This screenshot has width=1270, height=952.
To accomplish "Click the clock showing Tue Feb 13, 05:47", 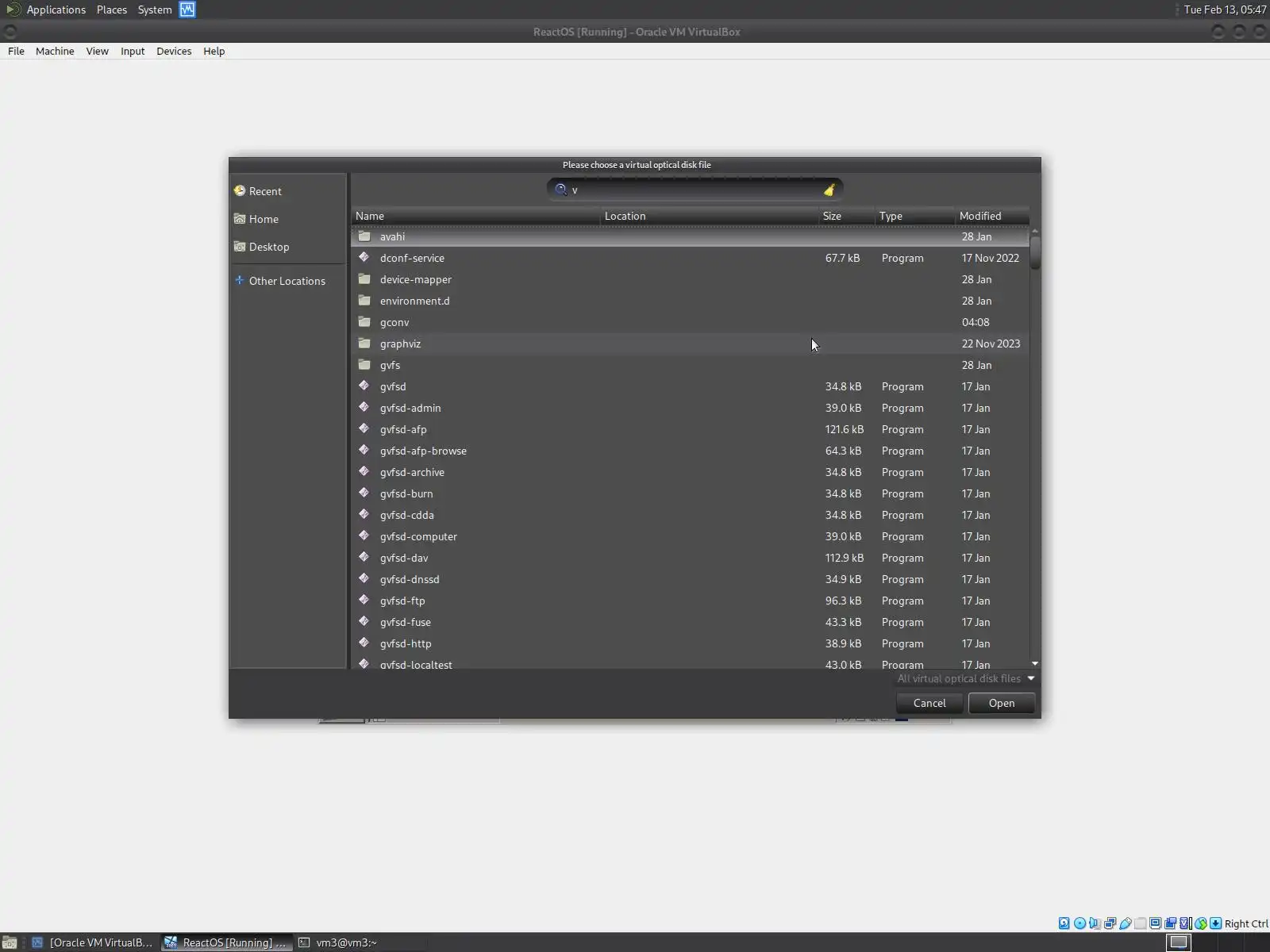I will [1225, 10].
